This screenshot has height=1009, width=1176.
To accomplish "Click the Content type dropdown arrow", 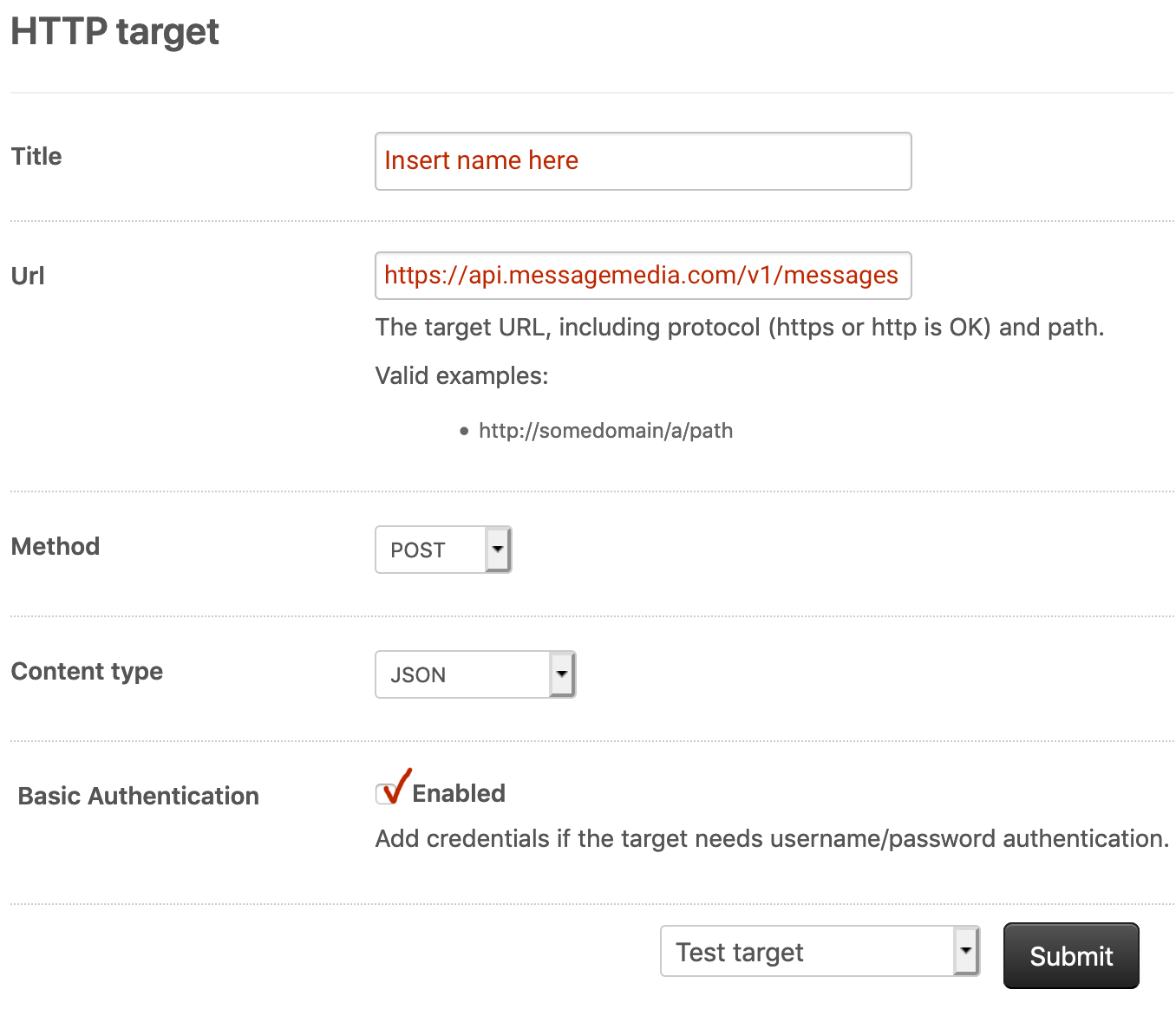I will tap(562, 674).
